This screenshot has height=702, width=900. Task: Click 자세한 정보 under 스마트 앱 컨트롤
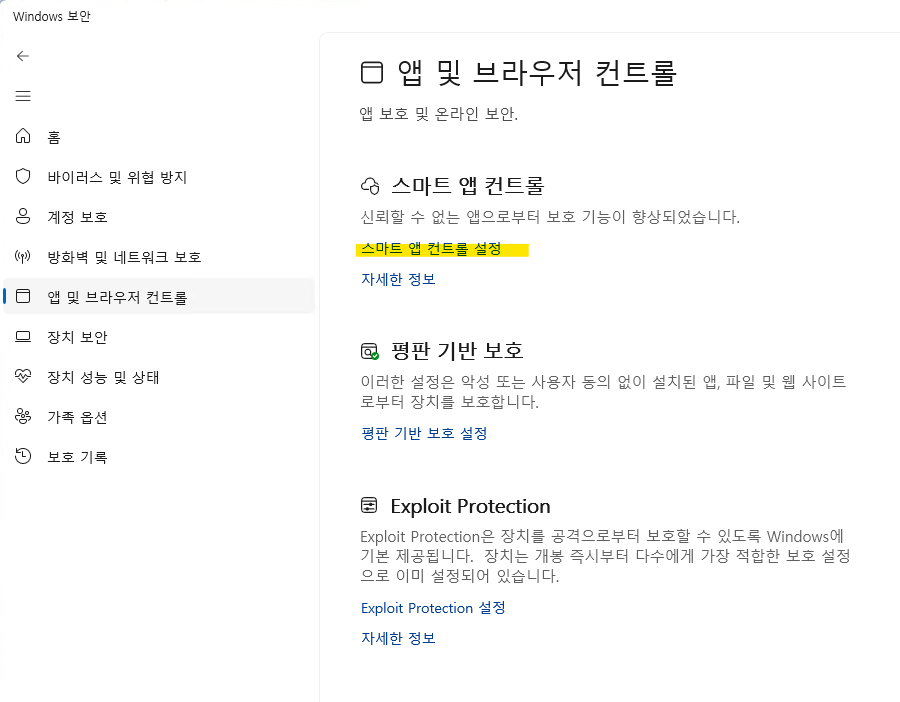tap(398, 279)
